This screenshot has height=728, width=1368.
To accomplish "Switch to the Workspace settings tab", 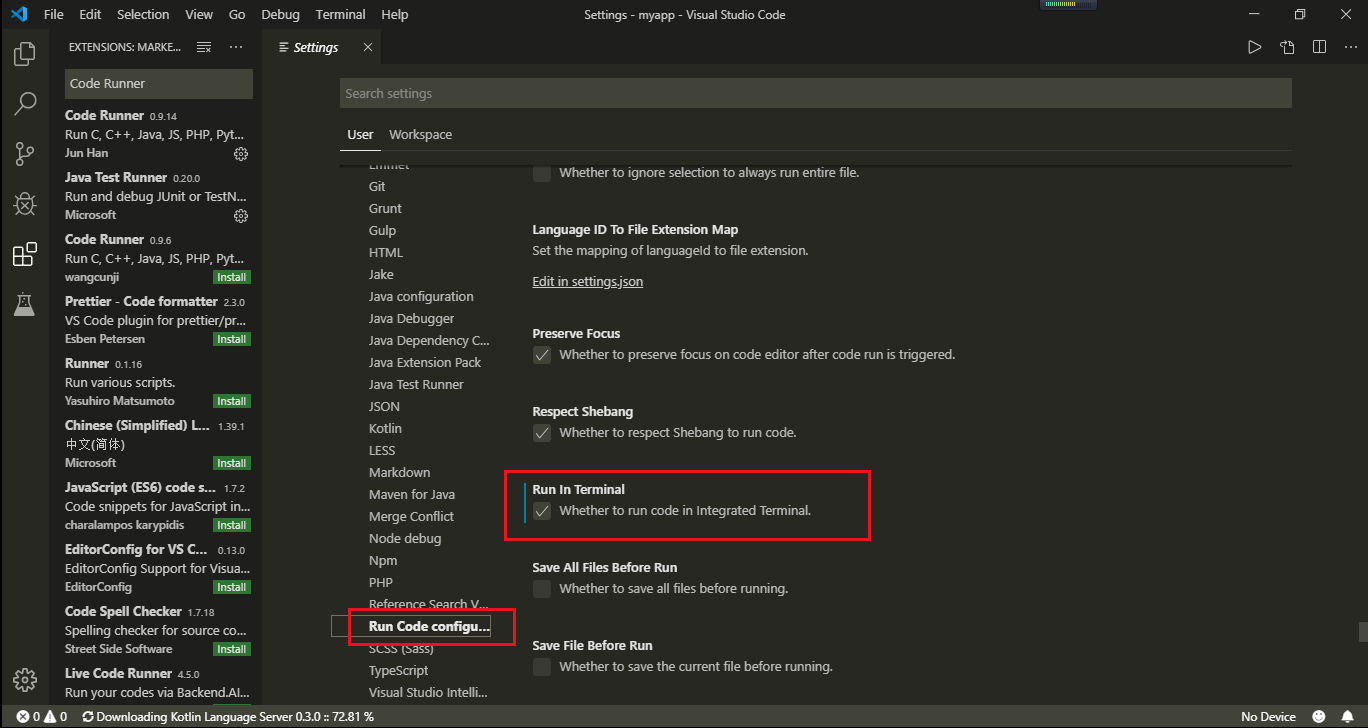I will (x=420, y=134).
